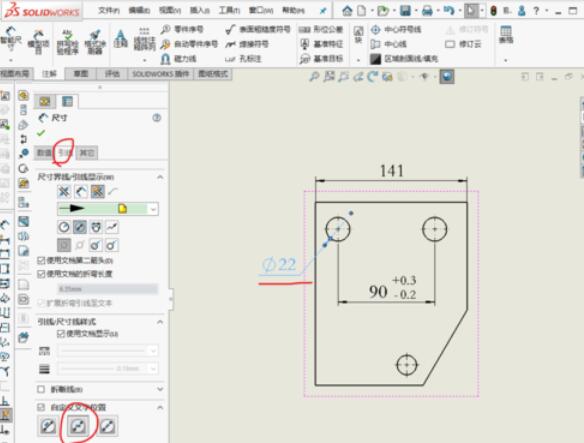This screenshot has height=443, width=584.
Task: Select the Ø22 dimension text in drawing
Action: [279, 265]
